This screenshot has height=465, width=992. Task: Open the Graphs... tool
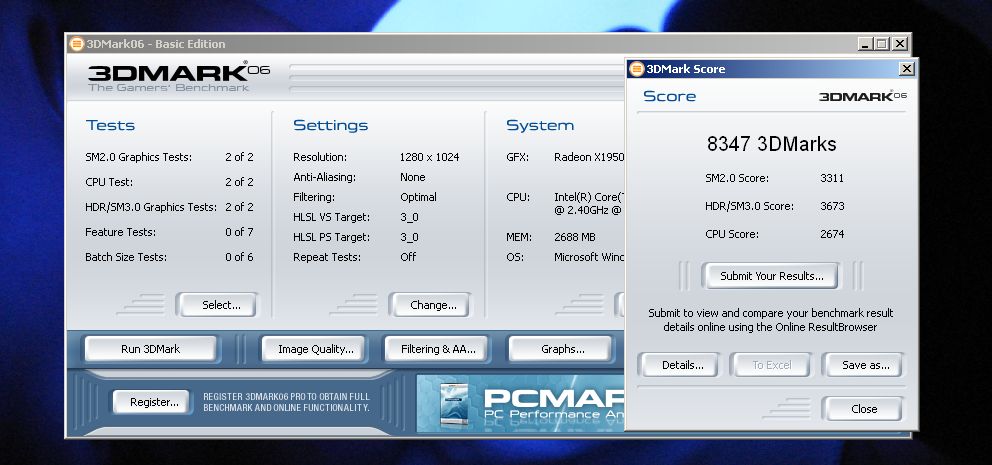562,349
